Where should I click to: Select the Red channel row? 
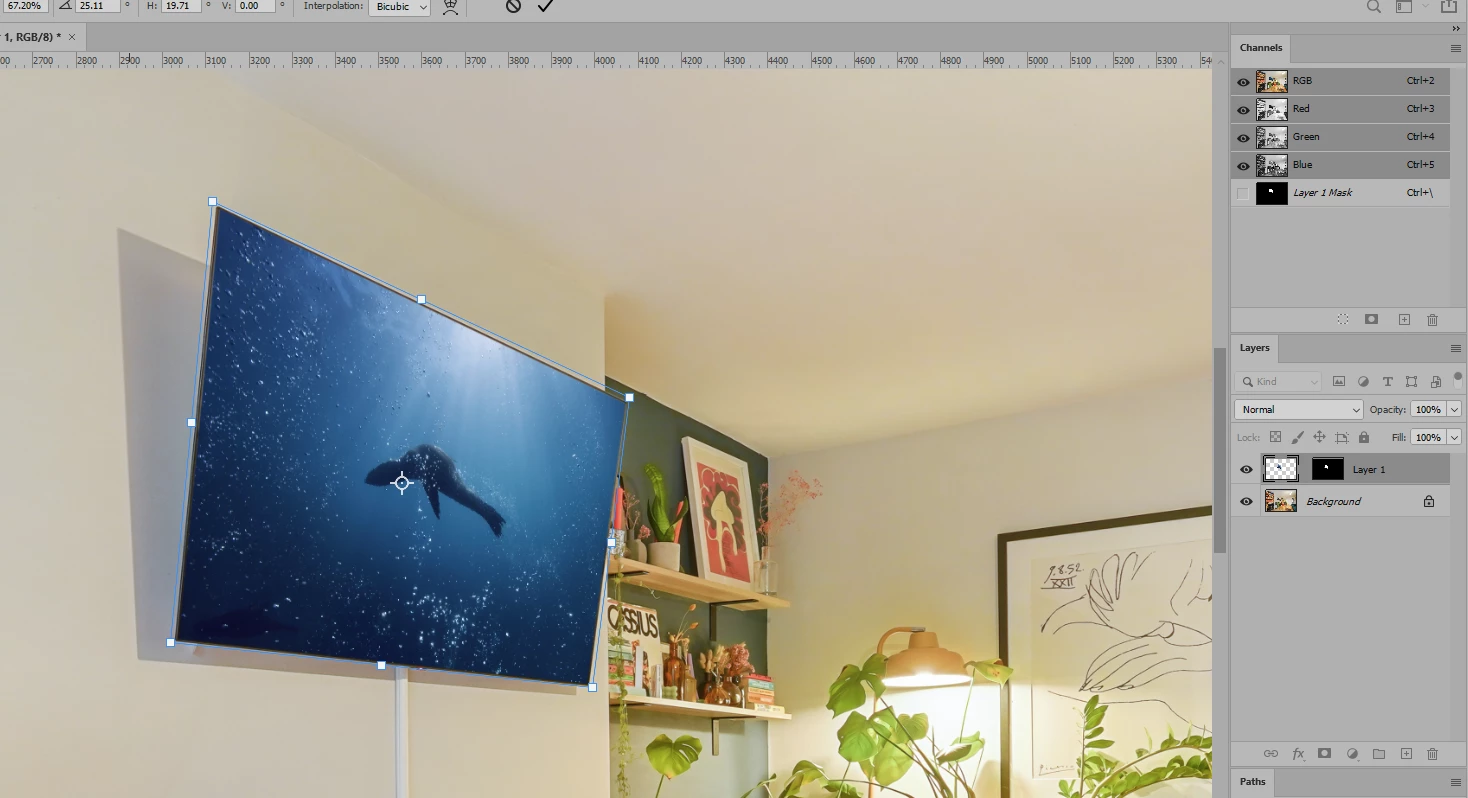[1340, 109]
